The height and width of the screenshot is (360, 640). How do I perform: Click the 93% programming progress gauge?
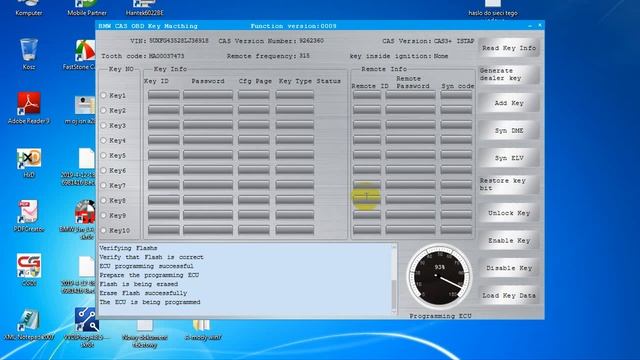point(440,277)
